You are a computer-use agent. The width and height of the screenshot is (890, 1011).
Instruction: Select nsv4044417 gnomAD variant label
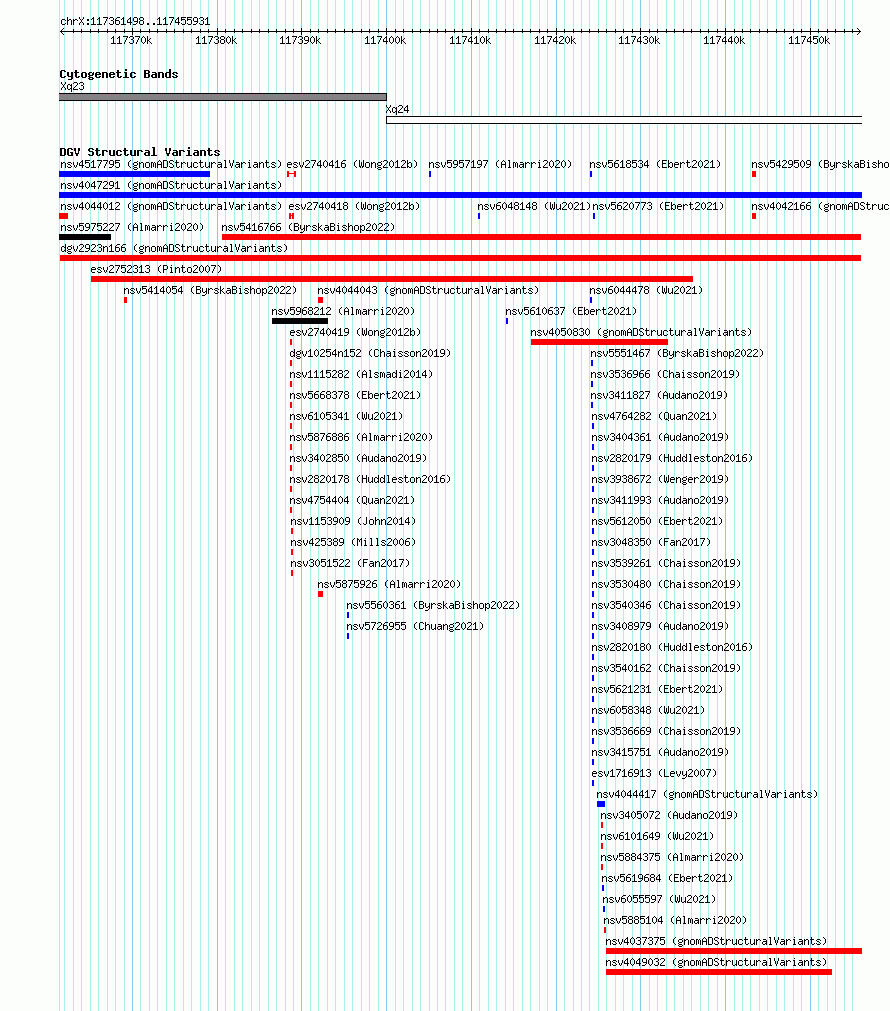click(707, 794)
